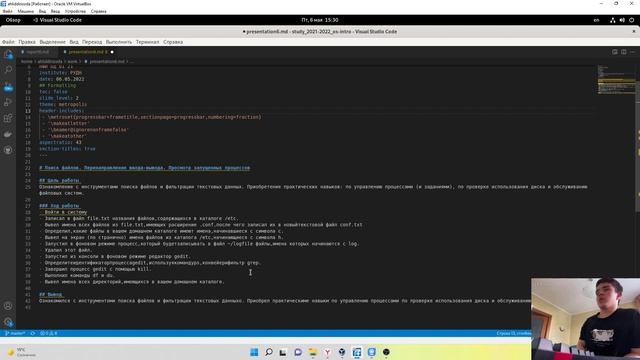Click the line 'theme: metropolis'
Screen dimensions: 640x360
coord(63,104)
